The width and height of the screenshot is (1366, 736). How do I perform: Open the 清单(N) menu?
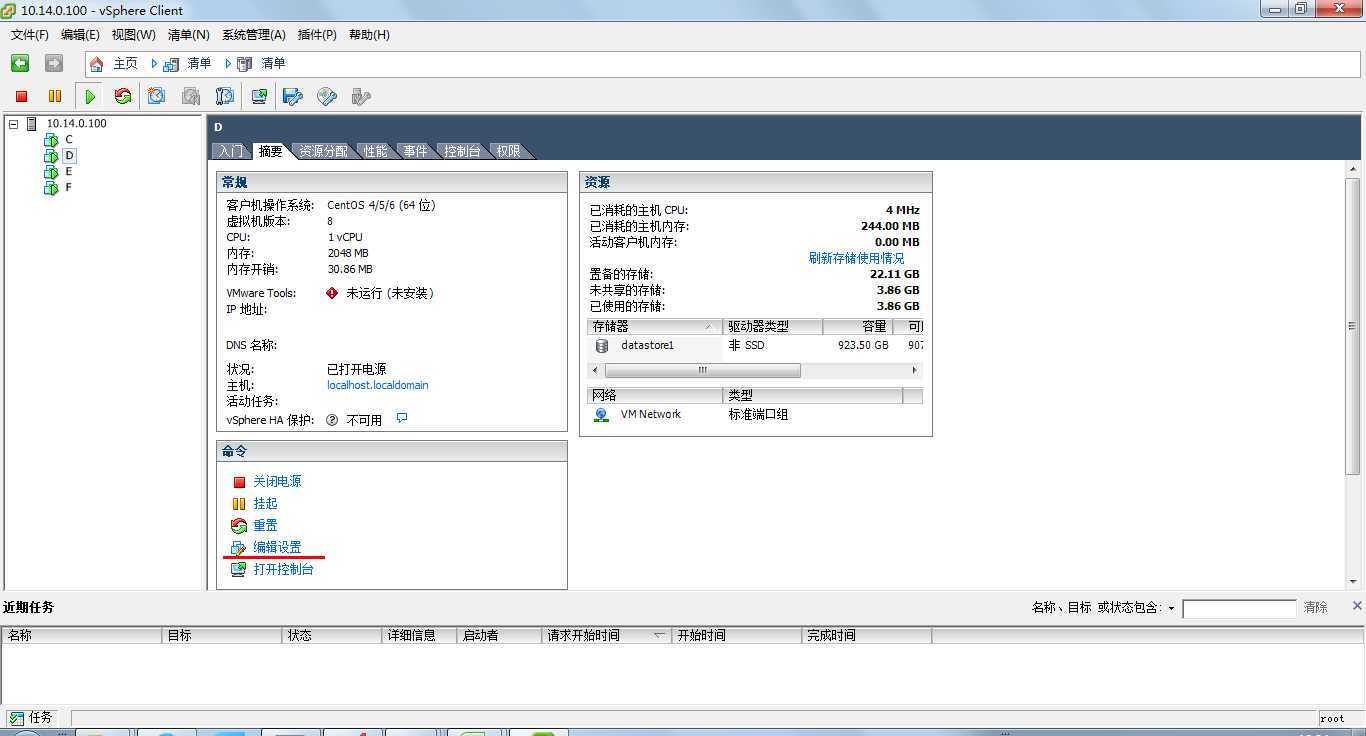188,35
